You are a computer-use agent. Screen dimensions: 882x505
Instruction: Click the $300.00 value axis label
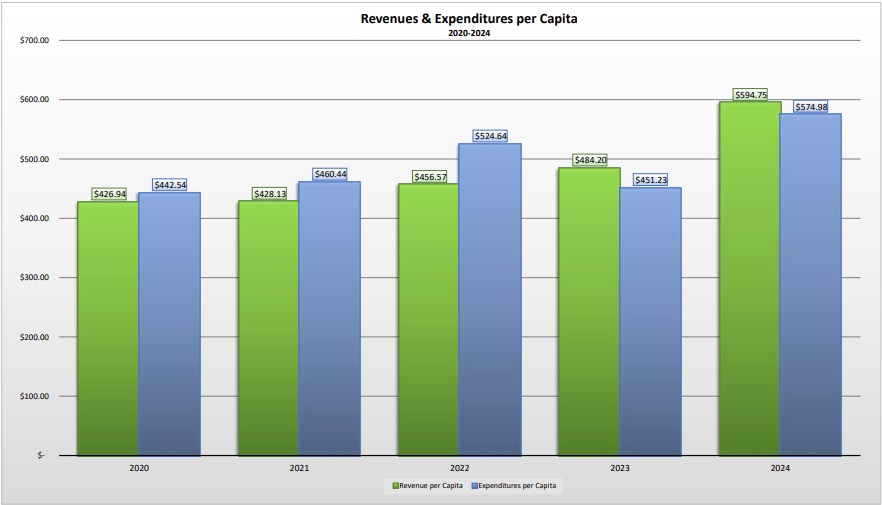pyautogui.click(x=34, y=278)
